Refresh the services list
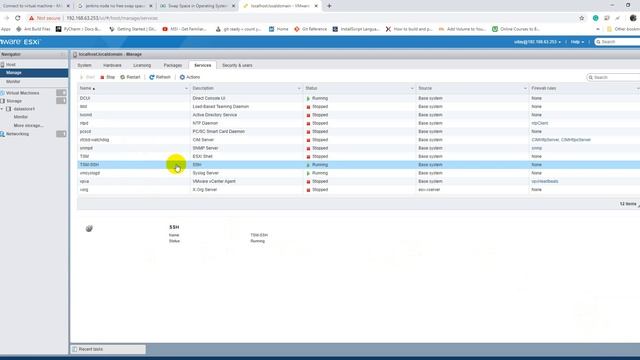Image resolution: width=640 pixels, height=360 pixels. (160, 77)
